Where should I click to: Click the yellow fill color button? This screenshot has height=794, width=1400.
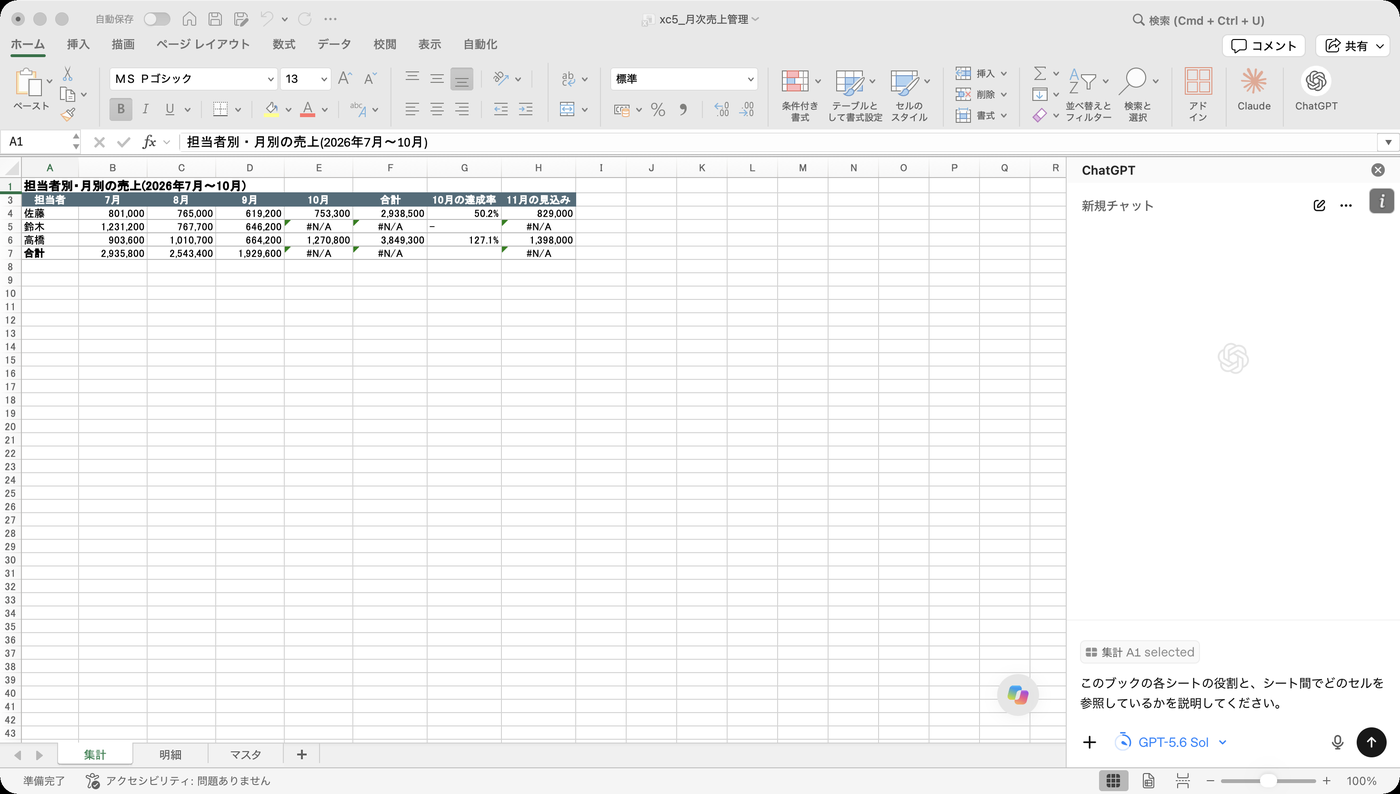tap(271, 109)
